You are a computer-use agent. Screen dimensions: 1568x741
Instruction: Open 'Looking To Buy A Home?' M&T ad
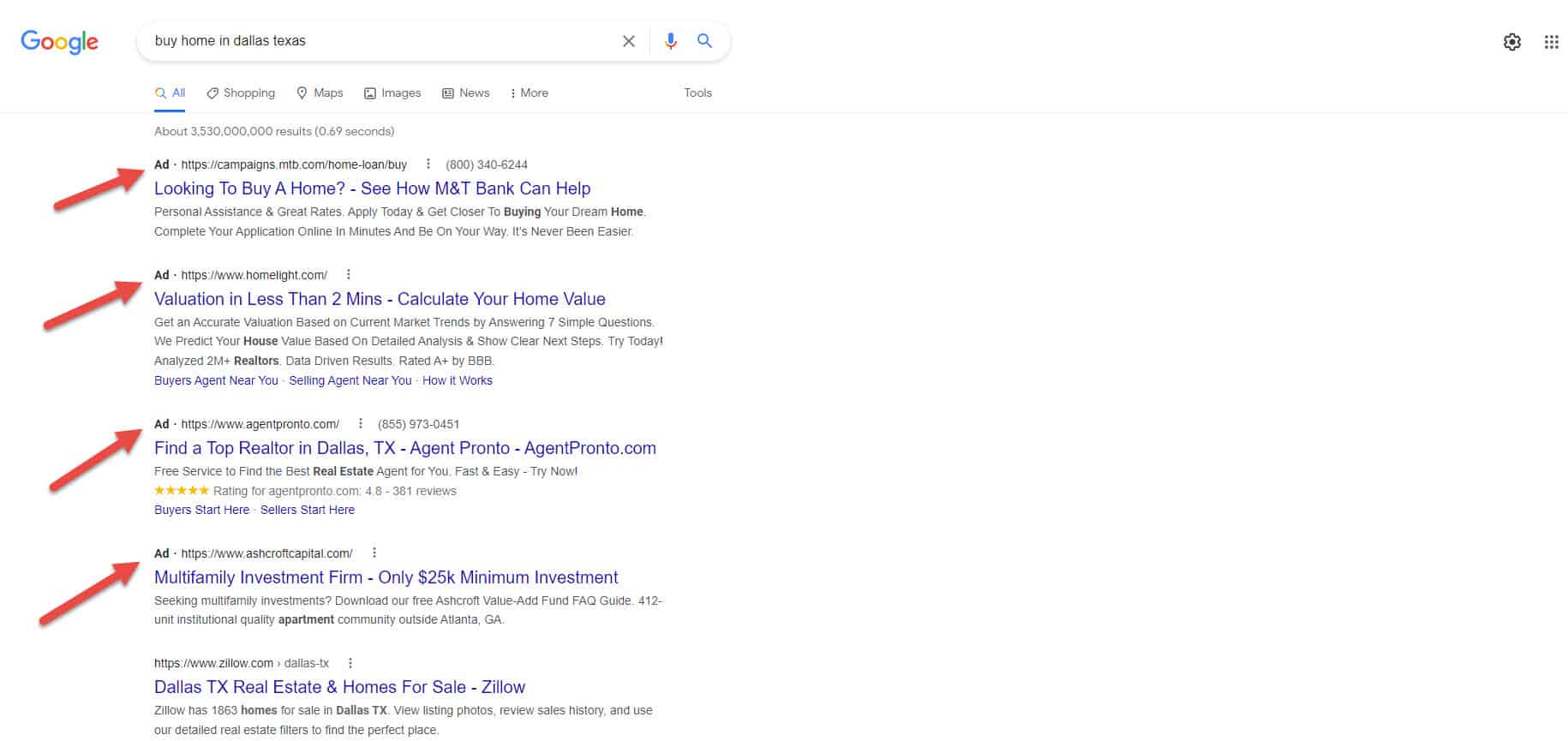pos(373,188)
